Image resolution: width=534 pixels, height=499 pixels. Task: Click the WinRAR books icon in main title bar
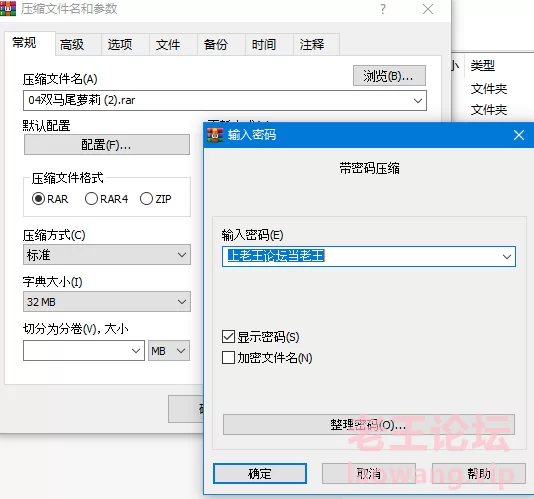[8, 8]
